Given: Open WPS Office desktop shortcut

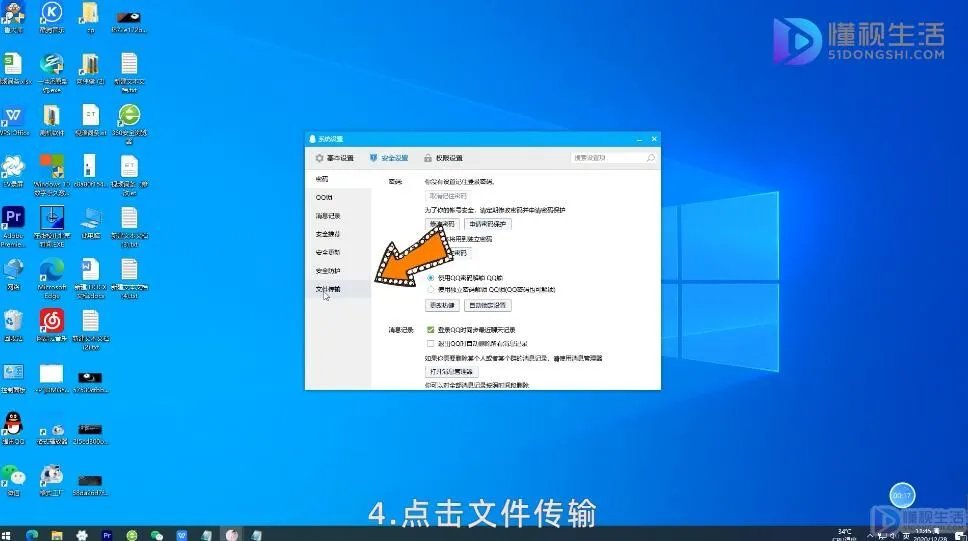Looking at the screenshot, I should click(13, 120).
